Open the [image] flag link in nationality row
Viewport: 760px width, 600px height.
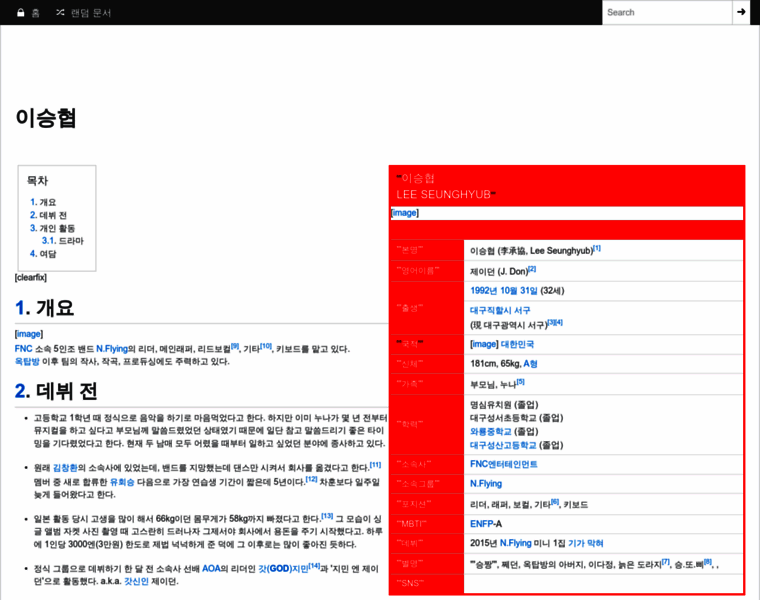484,344
